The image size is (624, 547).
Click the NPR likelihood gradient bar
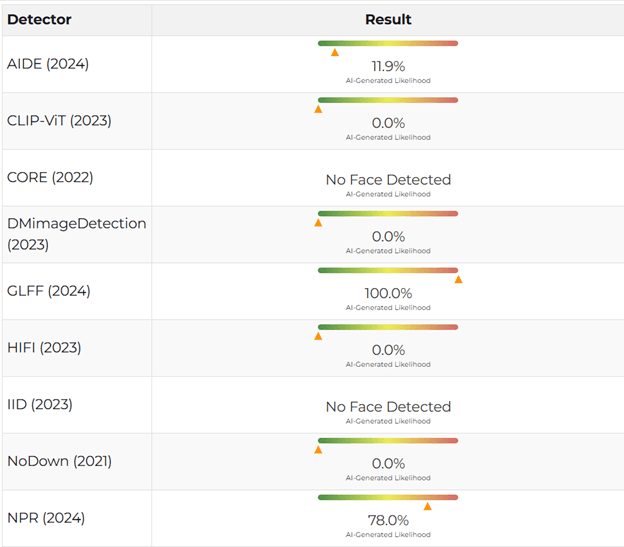pos(388,497)
